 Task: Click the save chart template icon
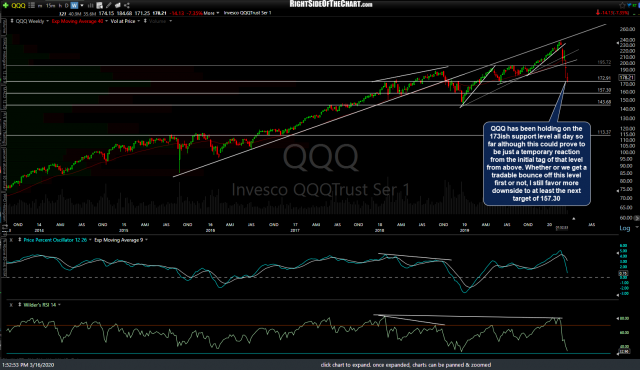point(99,5)
